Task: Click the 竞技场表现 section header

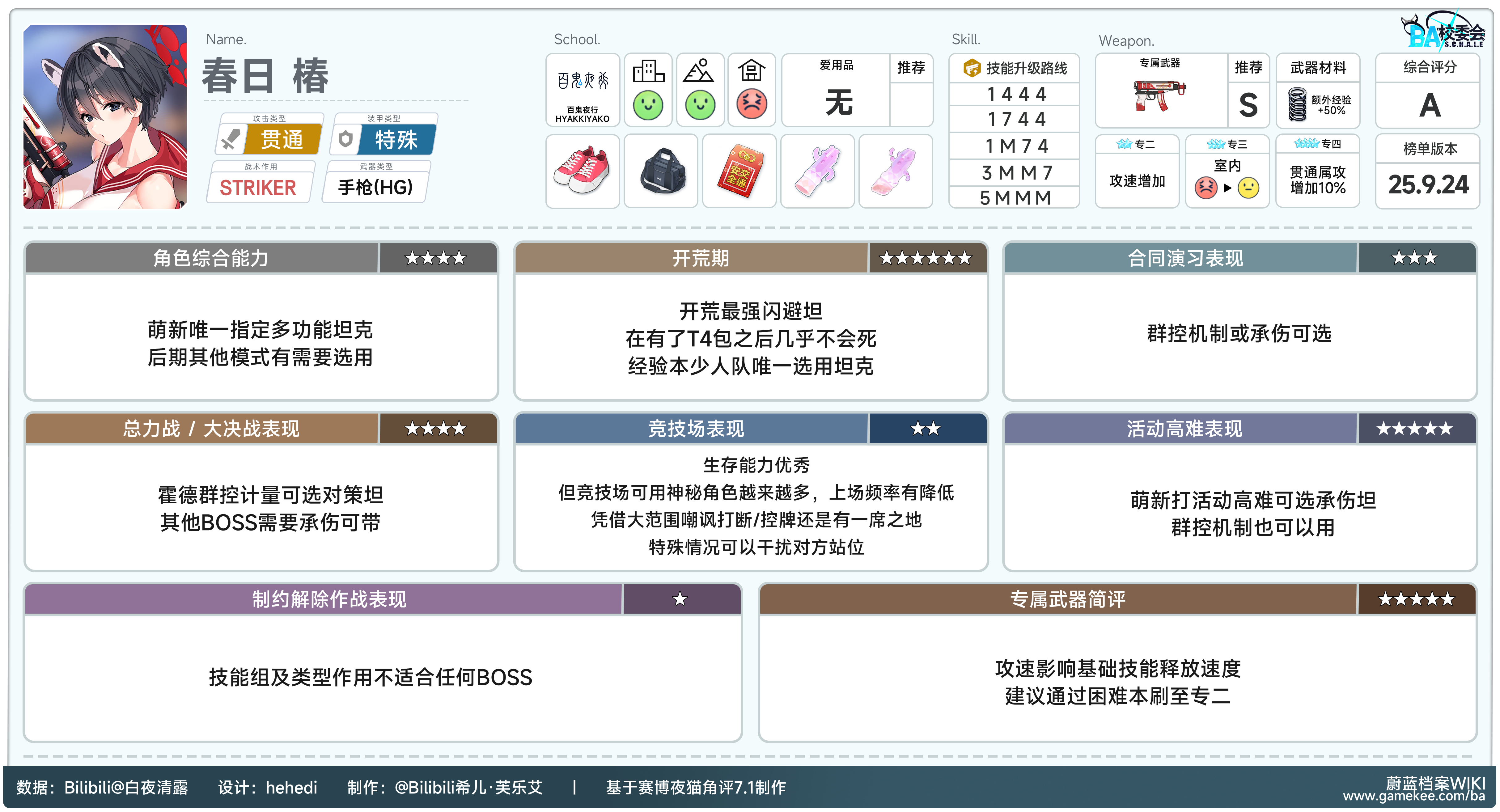Action: coord(696,429)
